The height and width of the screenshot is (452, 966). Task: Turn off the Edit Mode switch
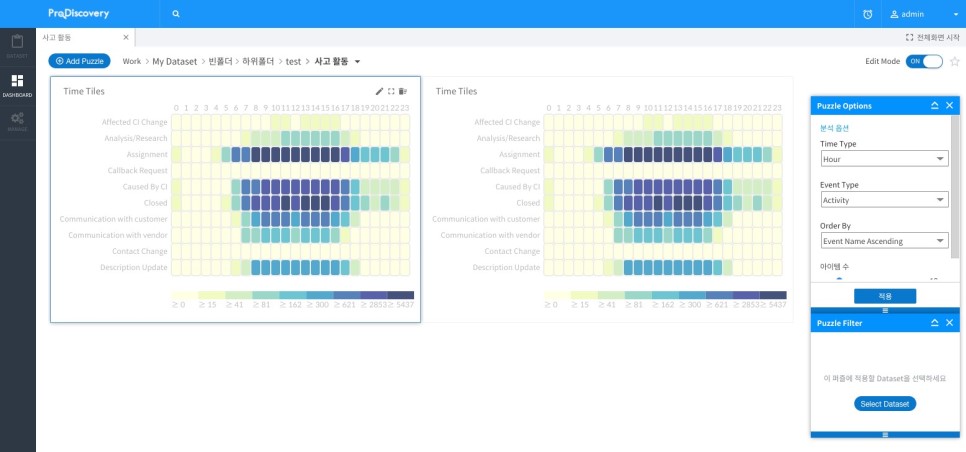coord(924,61)
